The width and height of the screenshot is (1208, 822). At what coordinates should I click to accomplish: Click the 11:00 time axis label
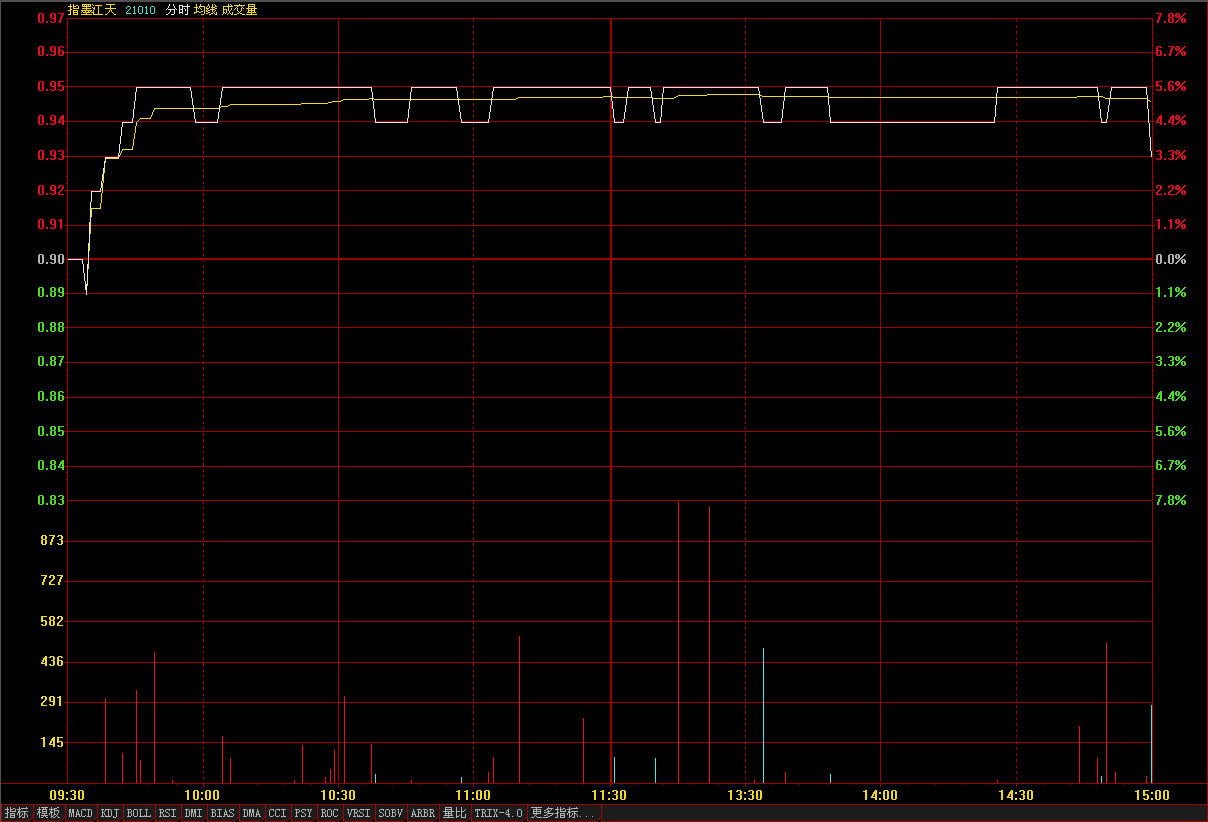click(474, 795)
